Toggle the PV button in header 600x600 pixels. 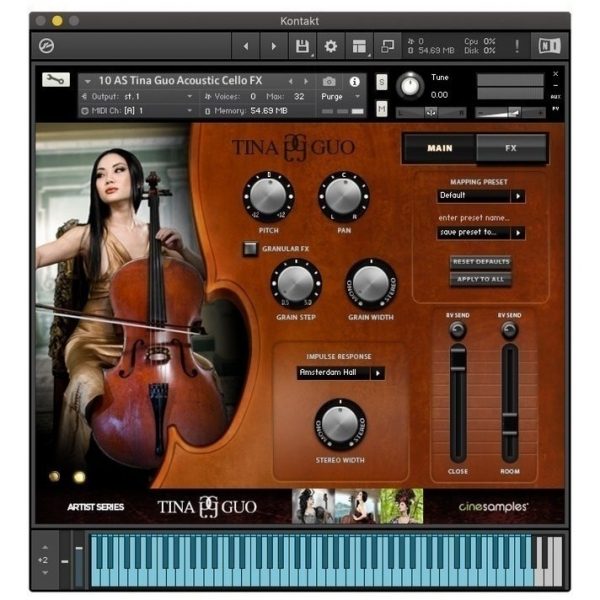556,109
